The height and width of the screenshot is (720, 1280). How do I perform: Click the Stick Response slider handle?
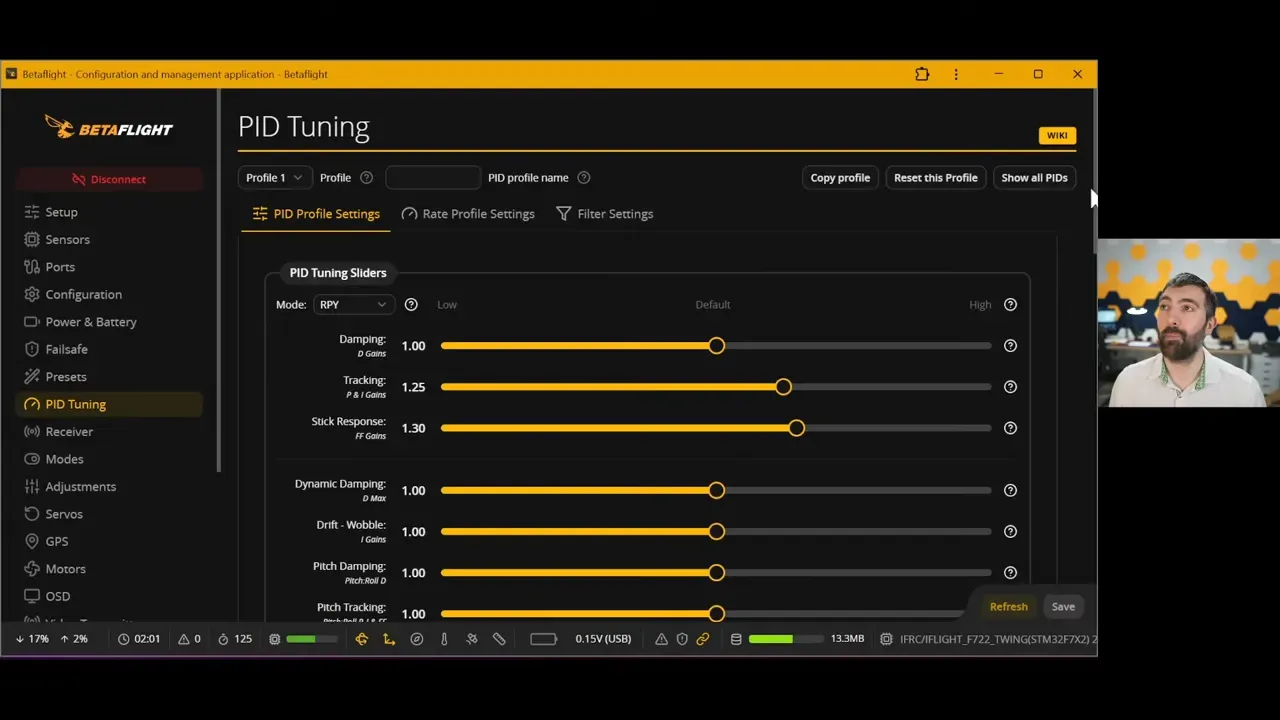(x=796, y=428)
